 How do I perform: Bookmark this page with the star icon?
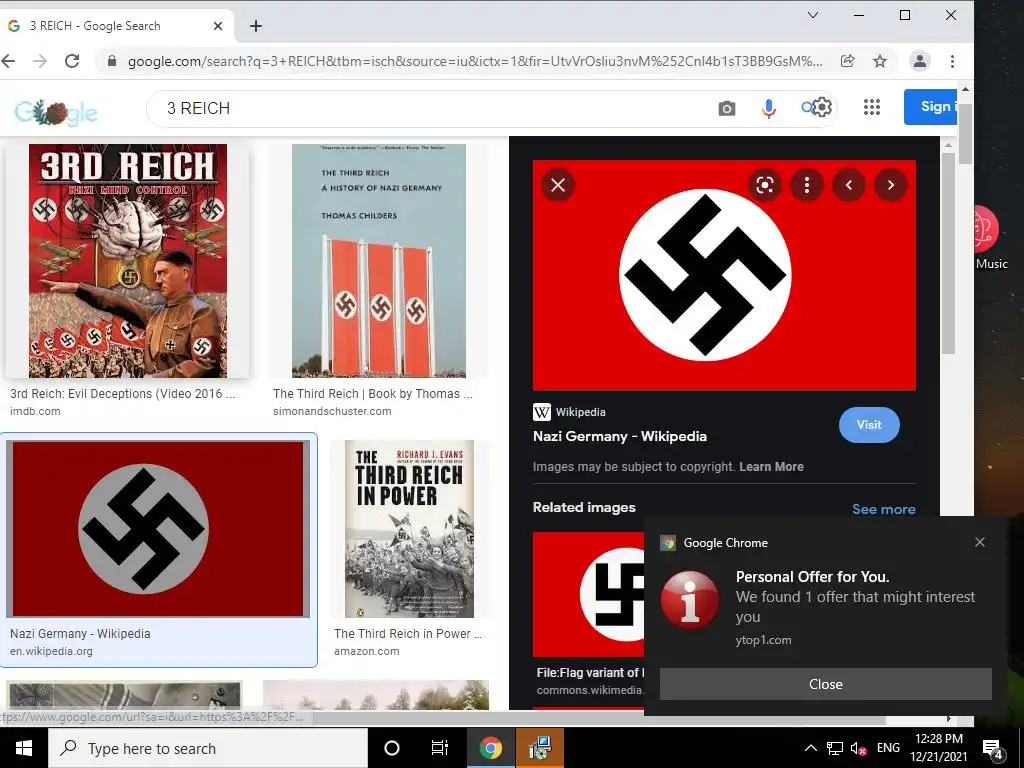(880, 61)
